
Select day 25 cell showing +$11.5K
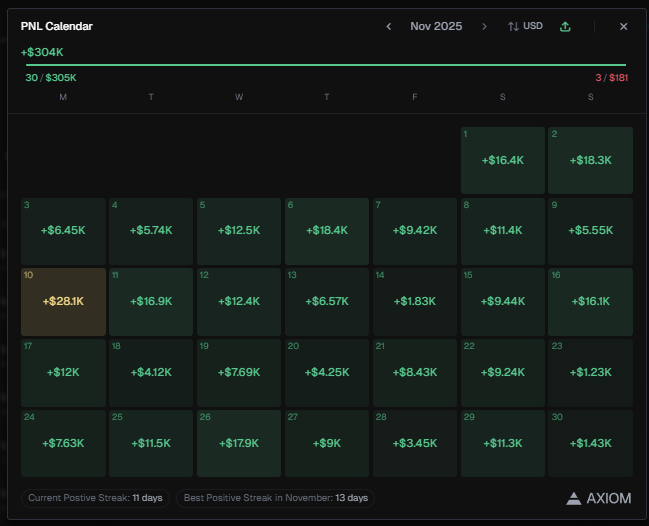pyautogui.click(x=151, y=444)
